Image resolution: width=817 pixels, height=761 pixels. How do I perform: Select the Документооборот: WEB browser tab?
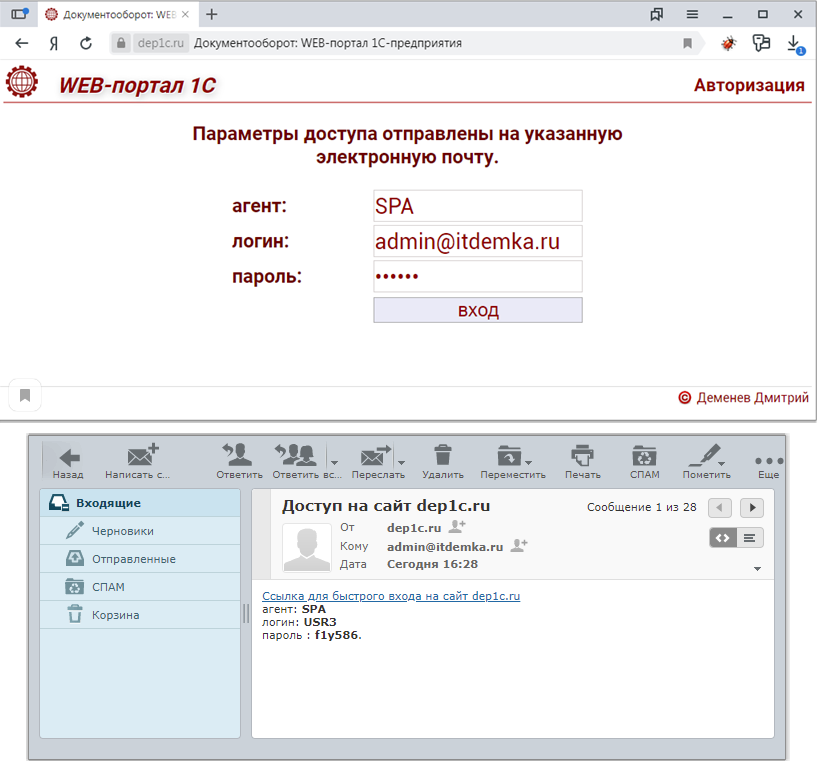pyautogui.click(x=118, y=15)
